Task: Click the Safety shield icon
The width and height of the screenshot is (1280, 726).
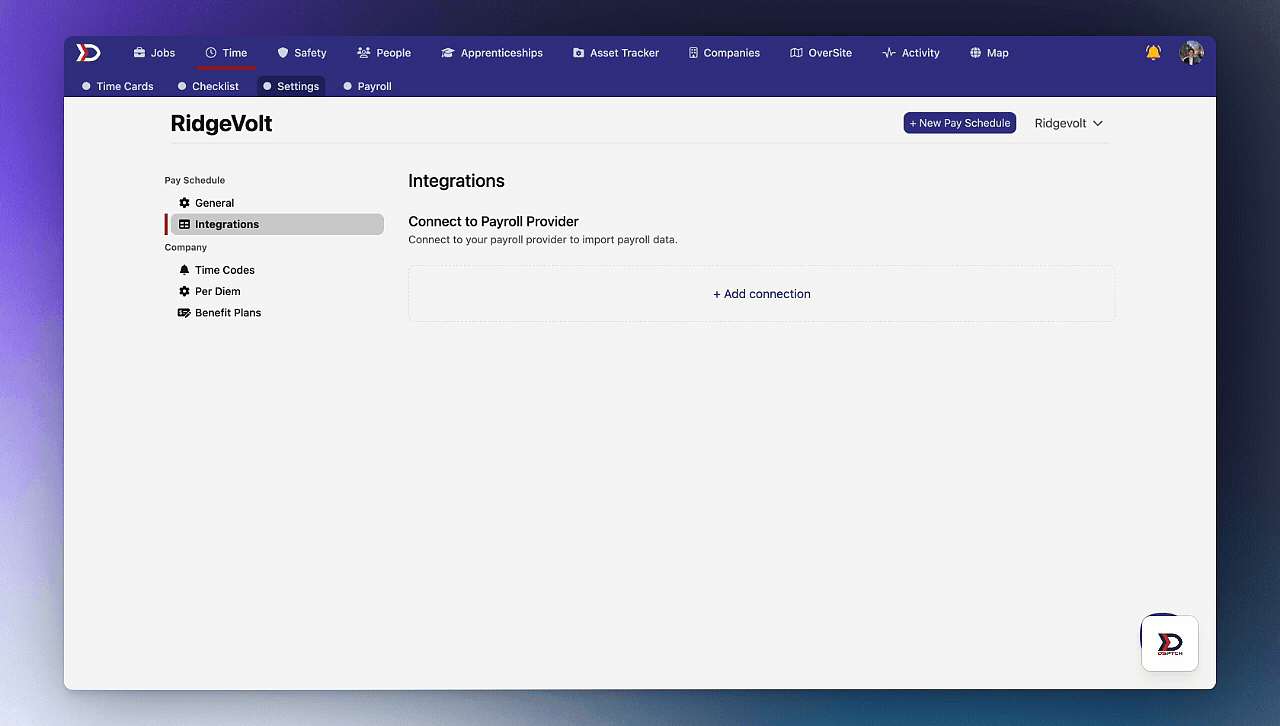Action: click(283, 53)
